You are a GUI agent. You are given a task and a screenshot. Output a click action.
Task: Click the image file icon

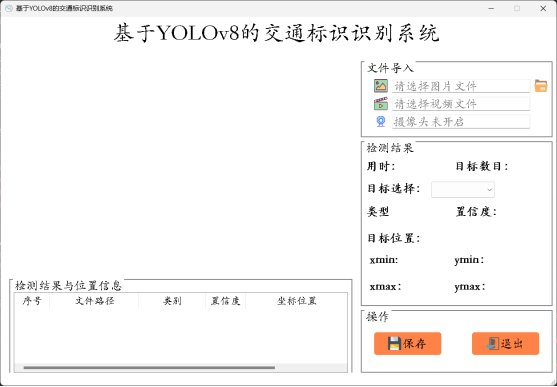pyautogui.click(x=380, y=86)
